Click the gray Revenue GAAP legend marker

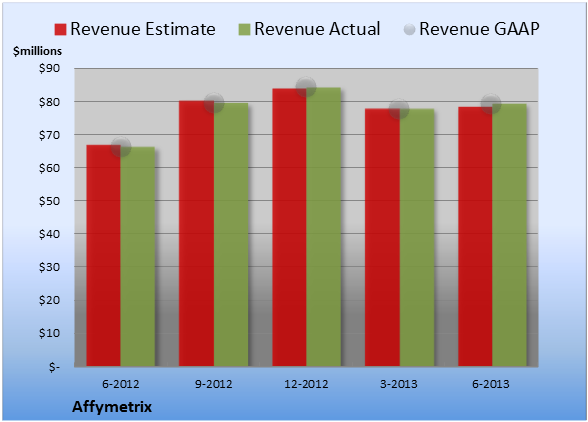[x=410, y=29]
